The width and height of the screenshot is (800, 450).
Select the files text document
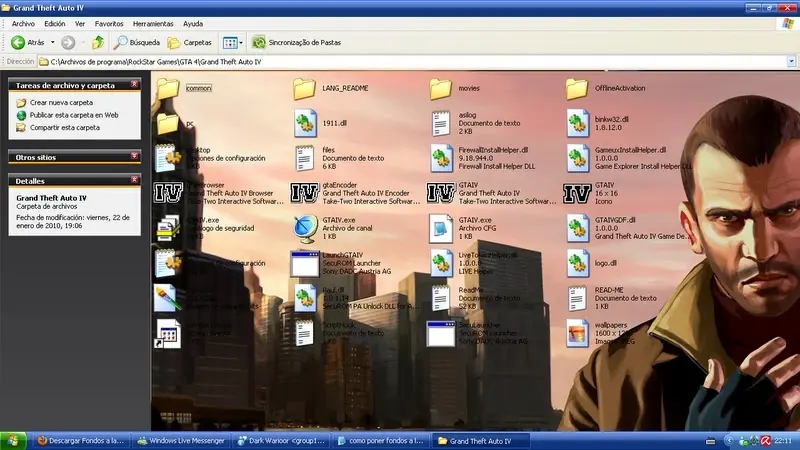[305, 158]
